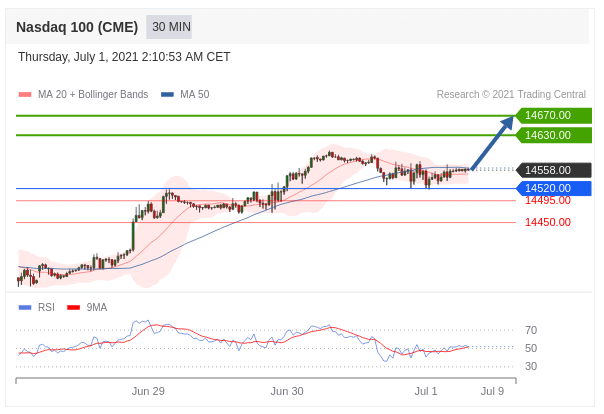The width and height of the screenshot is (604, 414).
Task: Select the Jun 29 date label
Action: 148,391
